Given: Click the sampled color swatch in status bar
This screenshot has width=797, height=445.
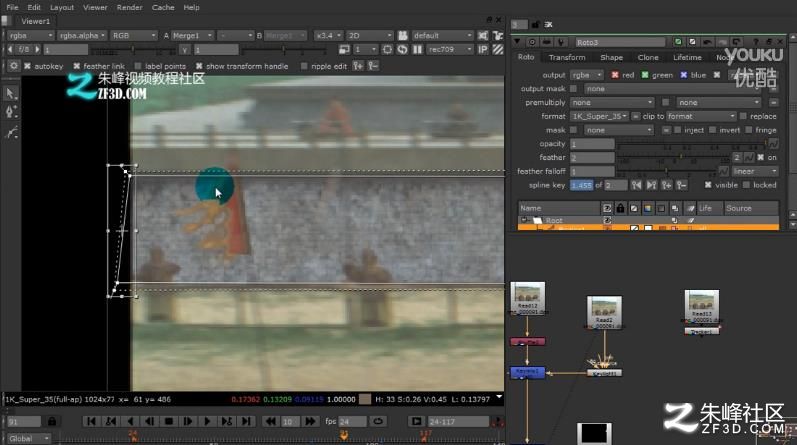Looking at the screenshot, I should tap(365, 399).
